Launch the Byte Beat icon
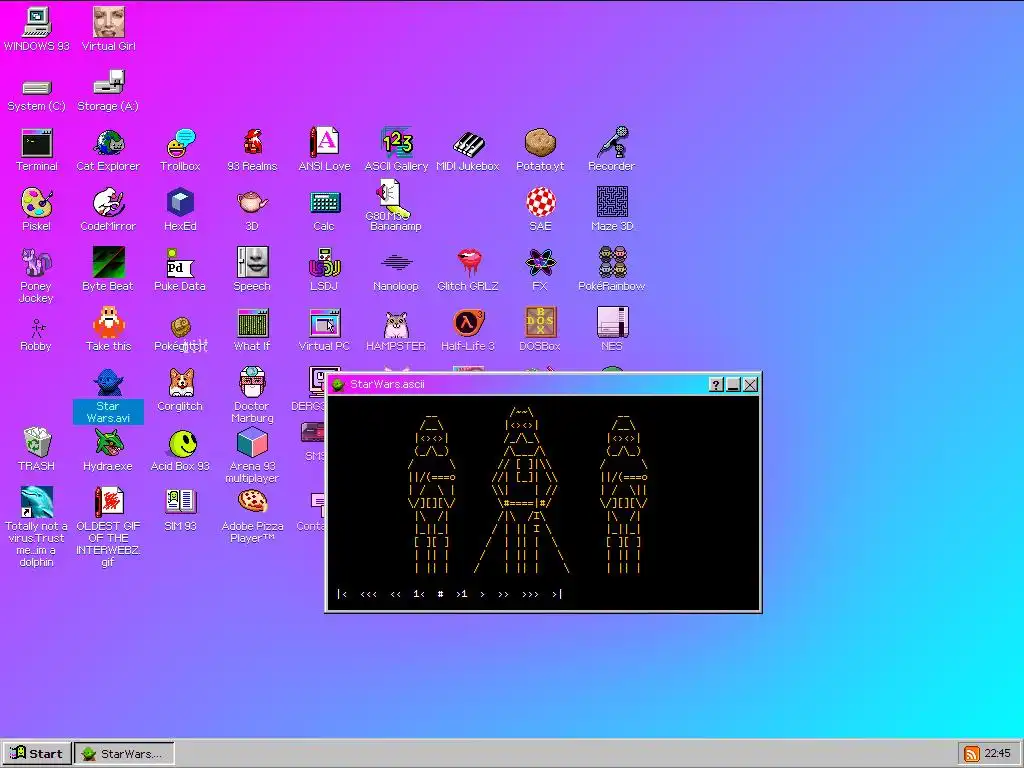This screenshot has height=768, width=1024. 108,269
